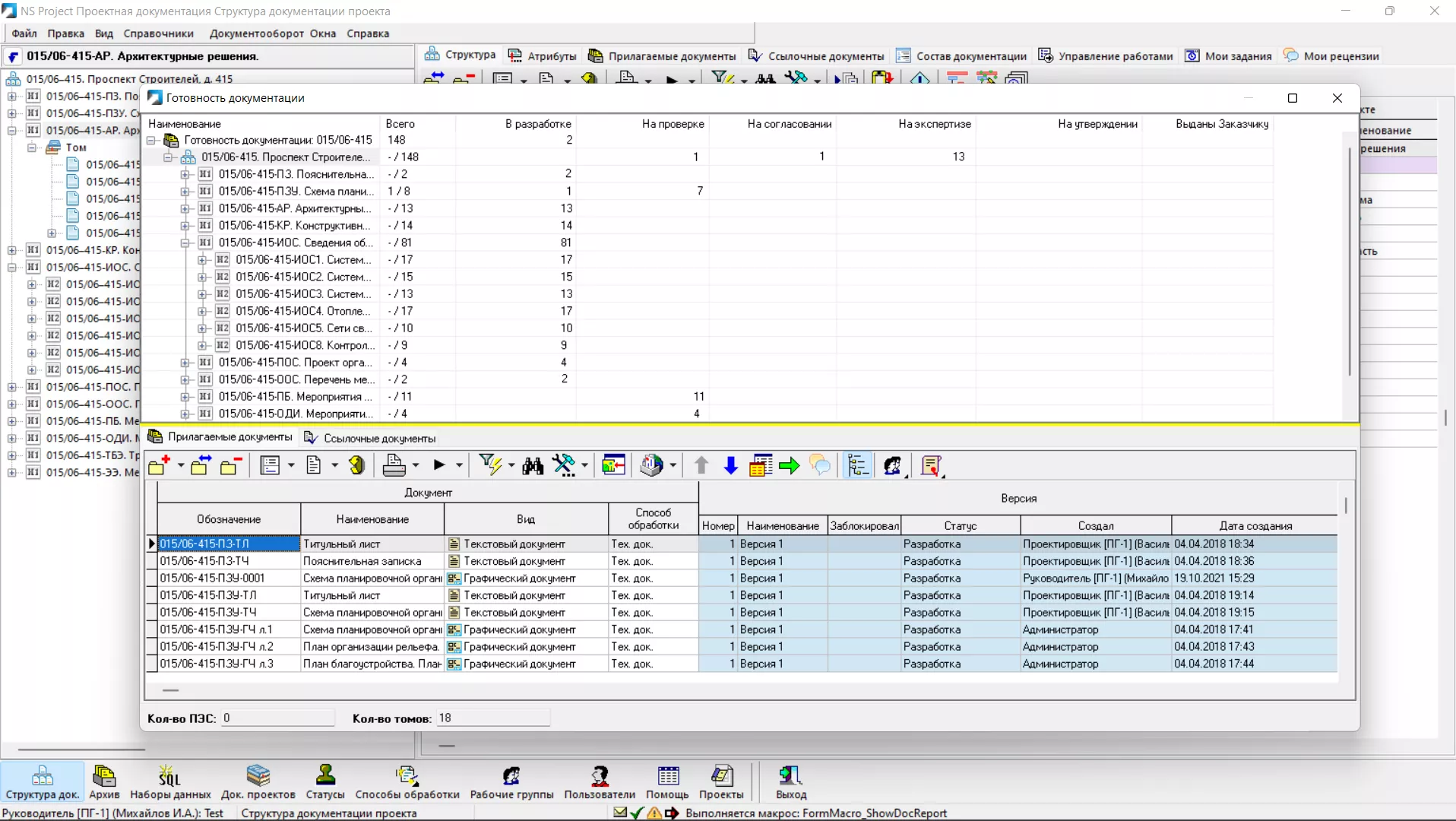
Task: Toggle the tree view mode button
Action: pos(858,466)
